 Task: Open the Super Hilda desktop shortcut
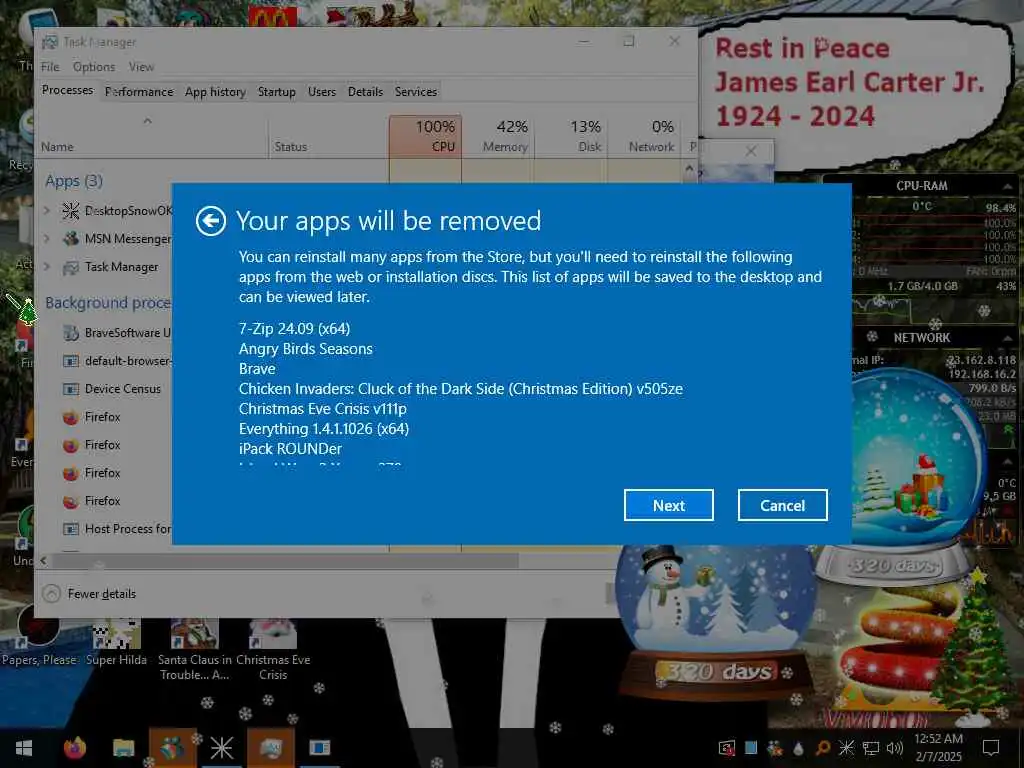click(116, 639)
